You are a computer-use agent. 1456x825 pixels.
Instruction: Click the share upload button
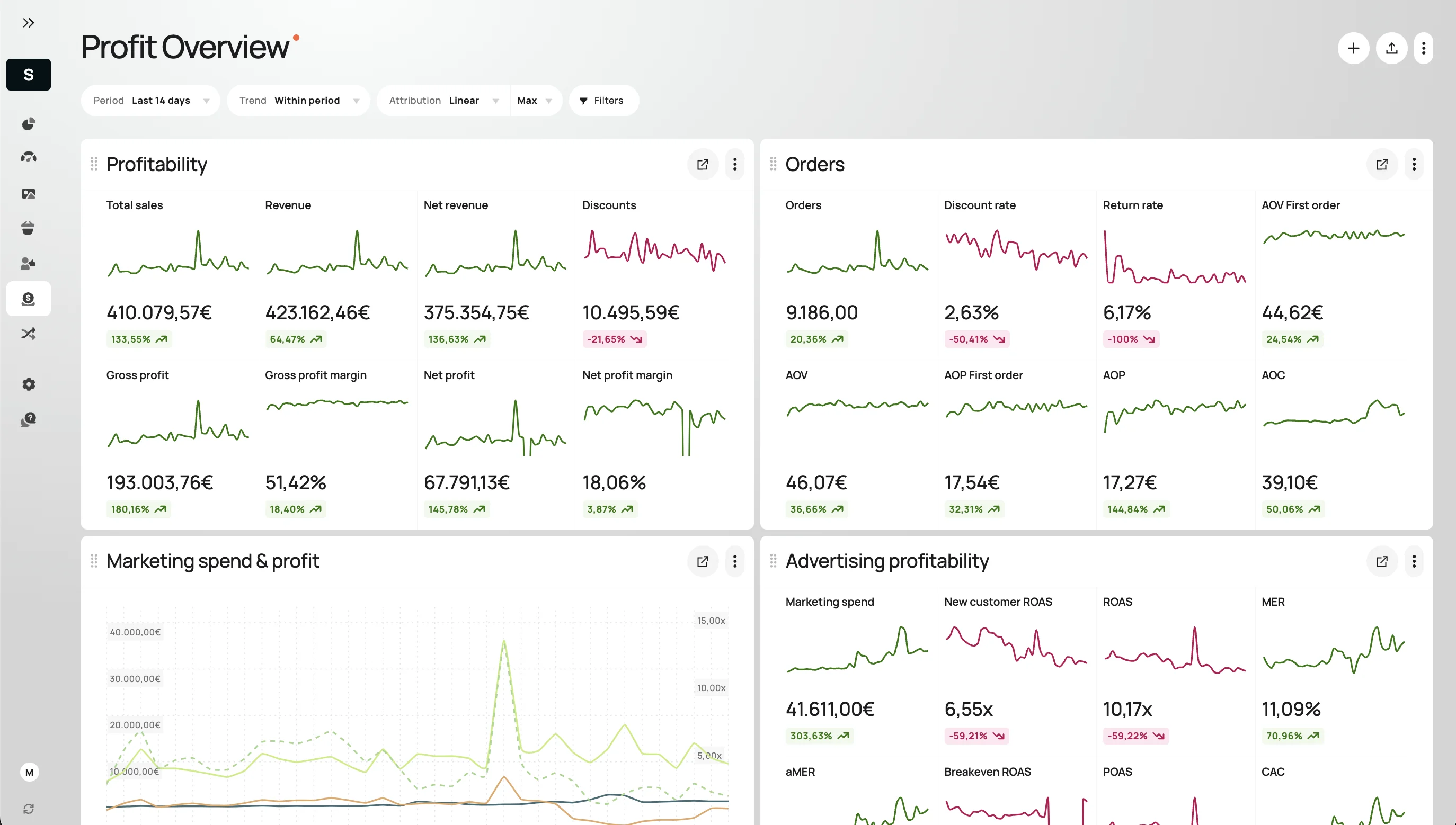1391,48
